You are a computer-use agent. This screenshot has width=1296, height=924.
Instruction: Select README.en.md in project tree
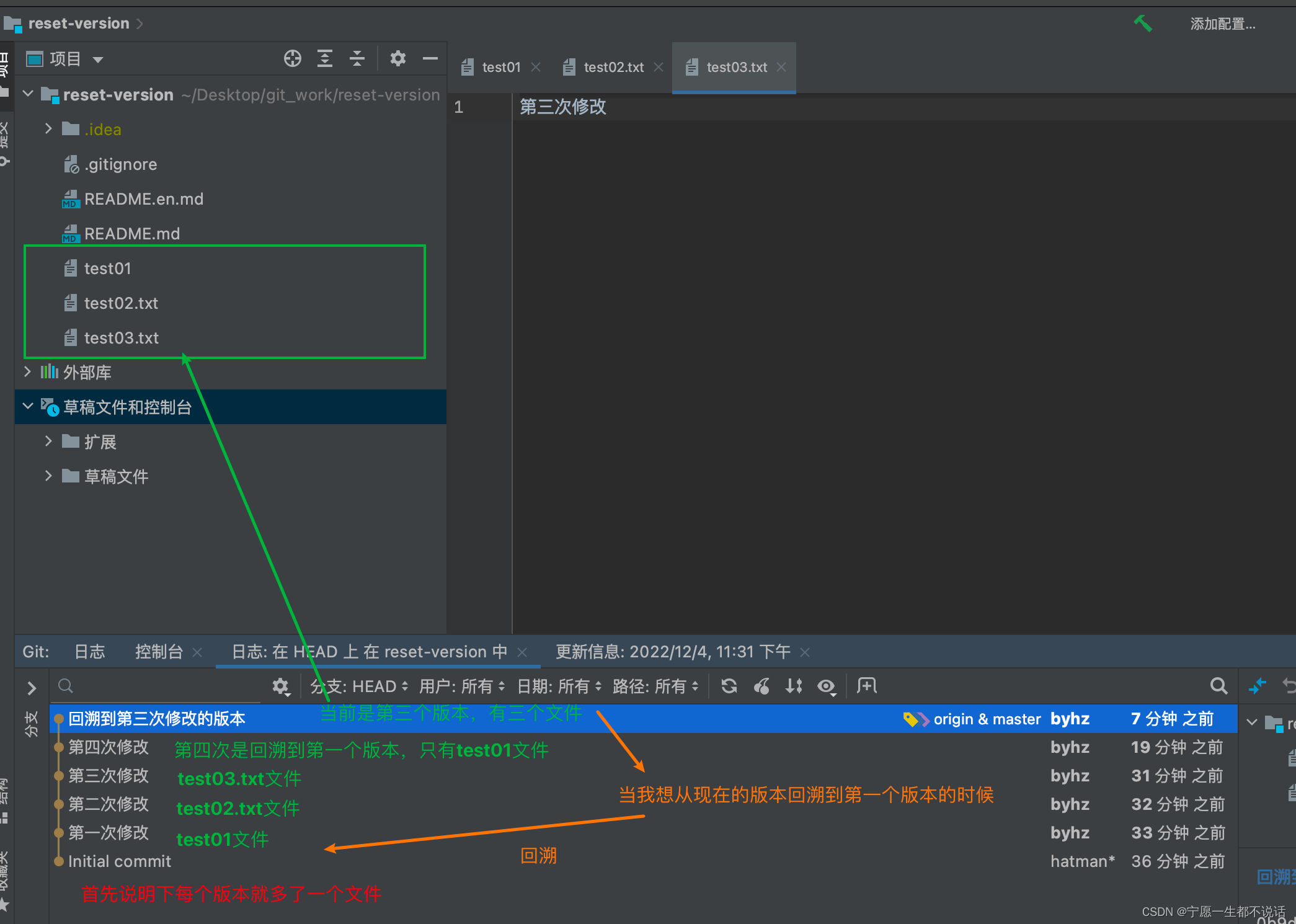coord(143,199)
